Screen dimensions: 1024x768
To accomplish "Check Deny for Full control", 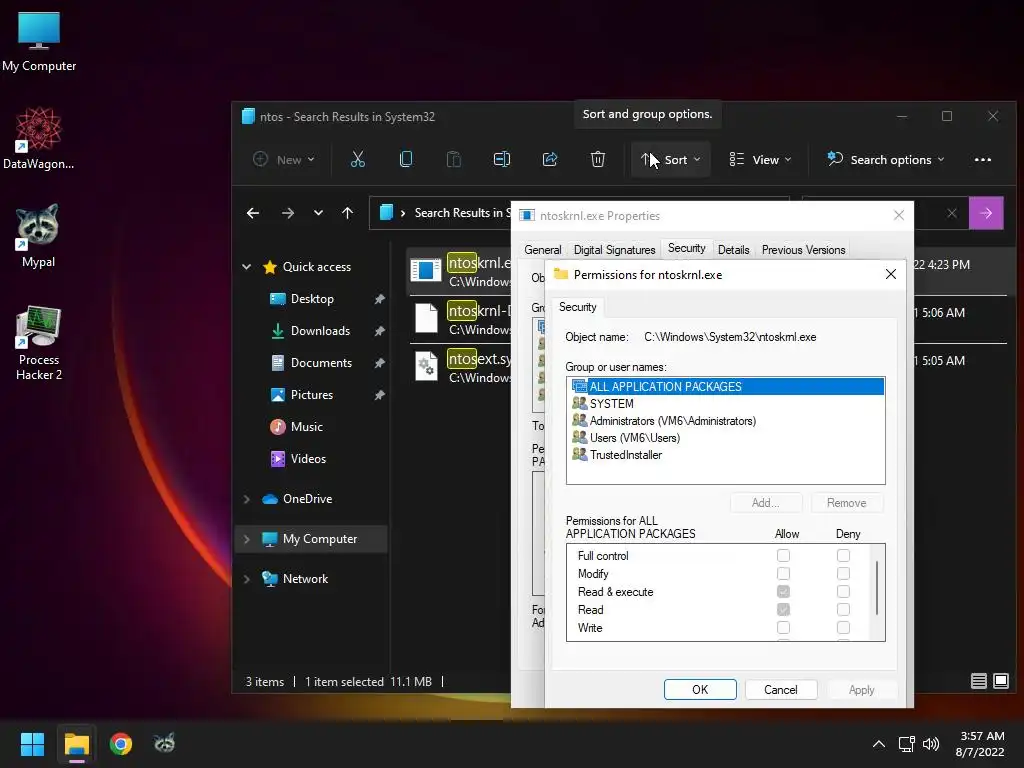I will point(843,556).
